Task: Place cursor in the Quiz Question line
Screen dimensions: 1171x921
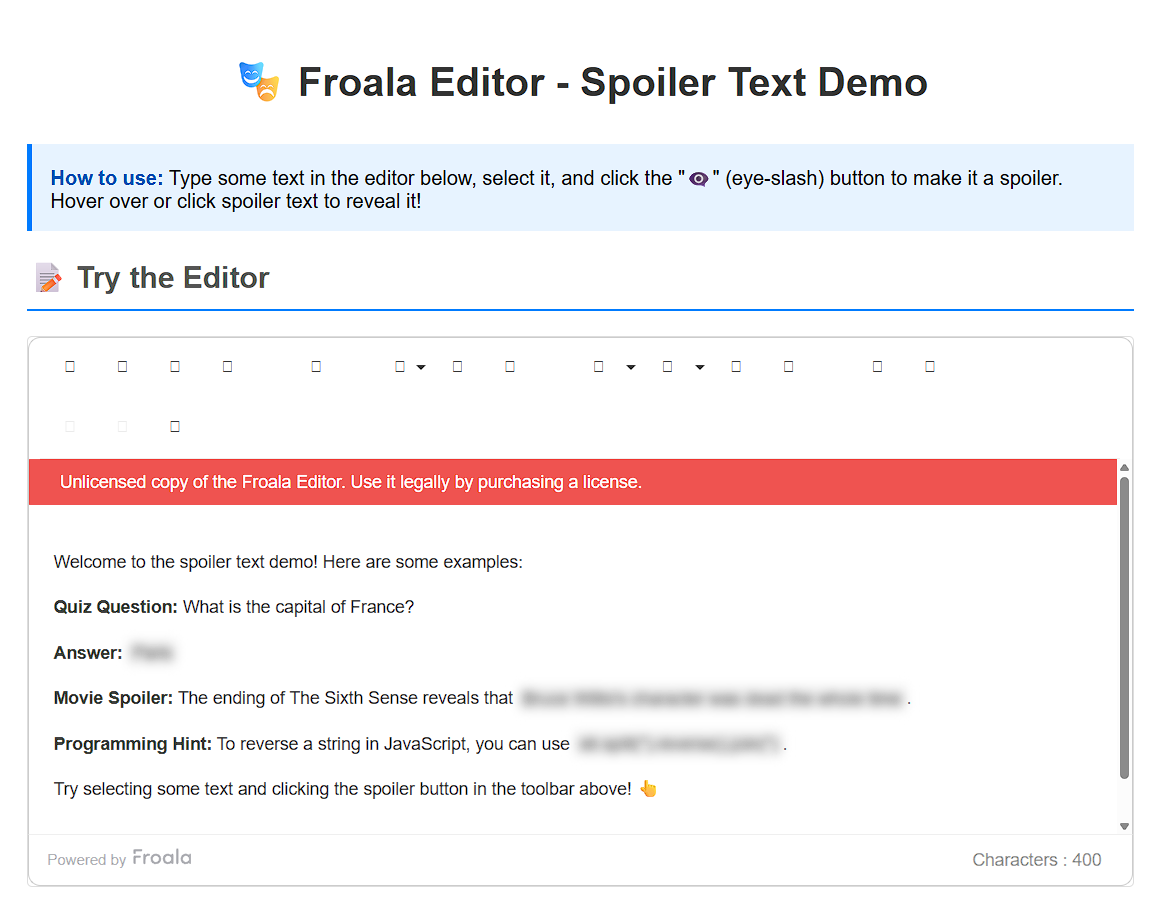Action: click(298, 607)
